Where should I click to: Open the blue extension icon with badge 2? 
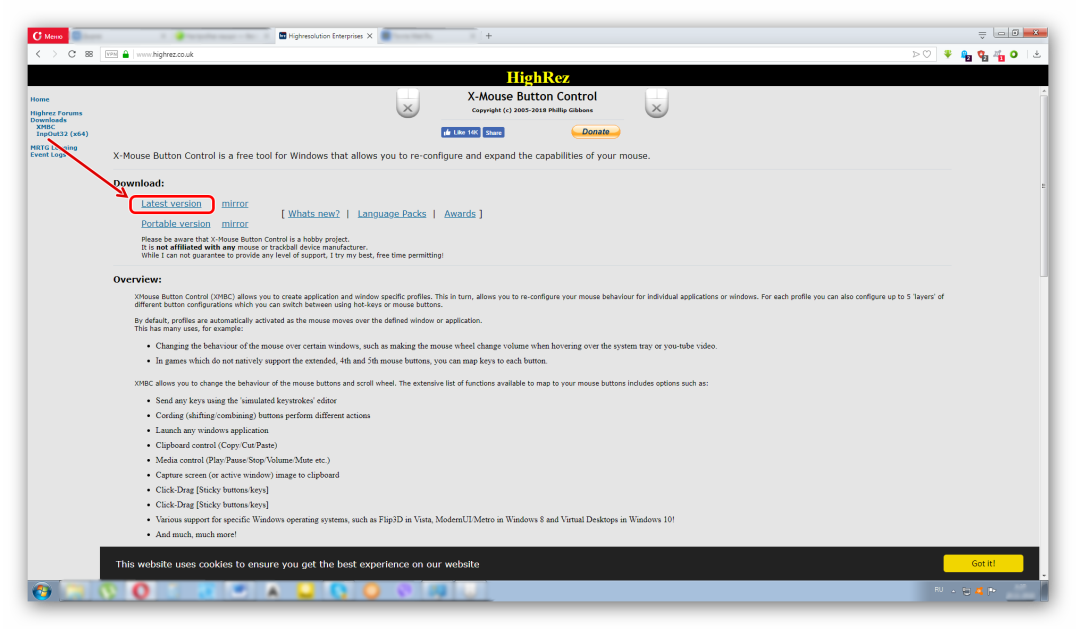(966, 55)
